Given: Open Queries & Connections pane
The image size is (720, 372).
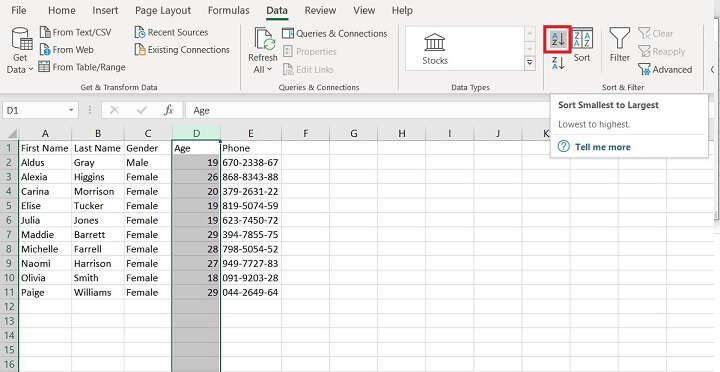Looking at the screenshot, I should 335,34.
